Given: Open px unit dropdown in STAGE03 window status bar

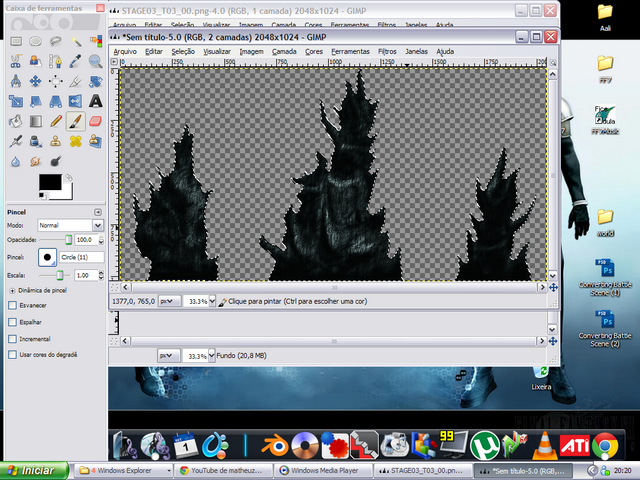Looking at the screenshot, I should tap(168, 356).
